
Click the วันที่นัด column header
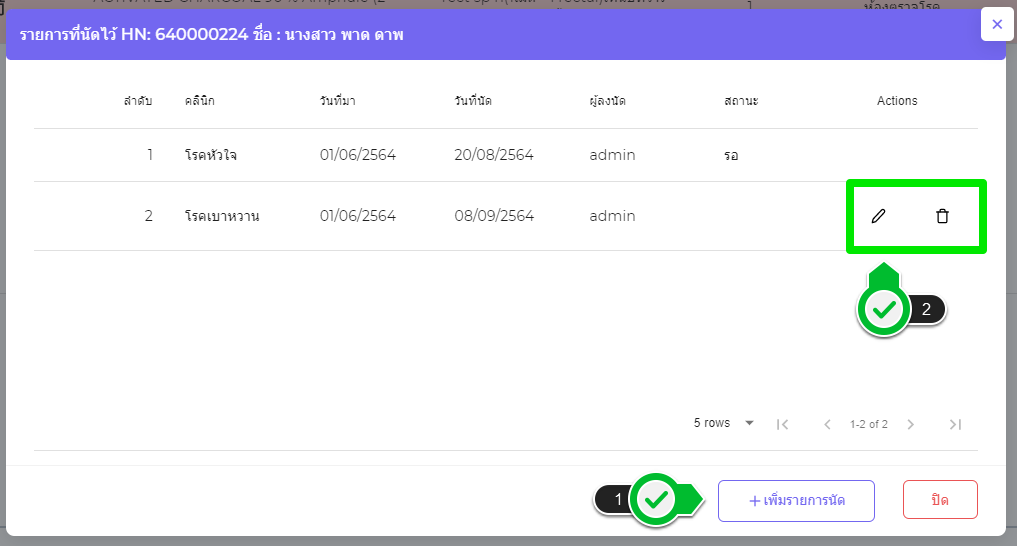tap(473, 101)
